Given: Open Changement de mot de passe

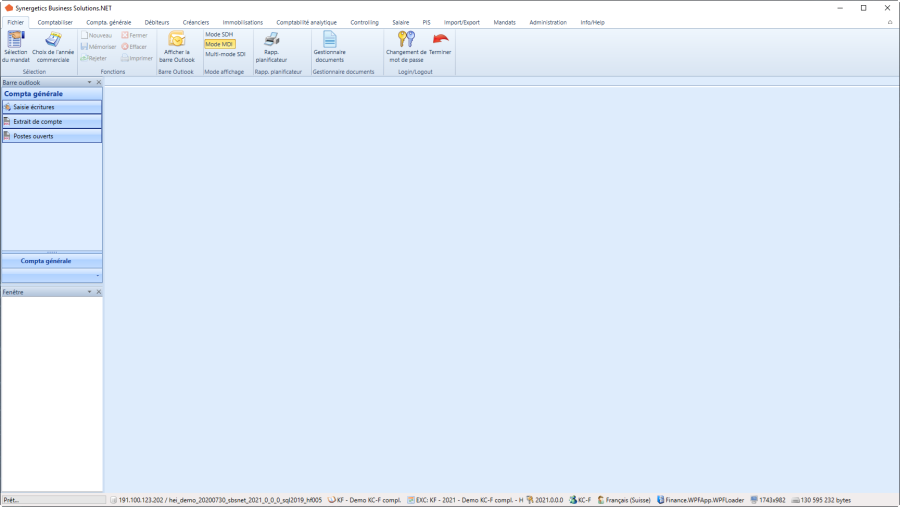Looking at the screenshot, I should [x=406, y=47].
